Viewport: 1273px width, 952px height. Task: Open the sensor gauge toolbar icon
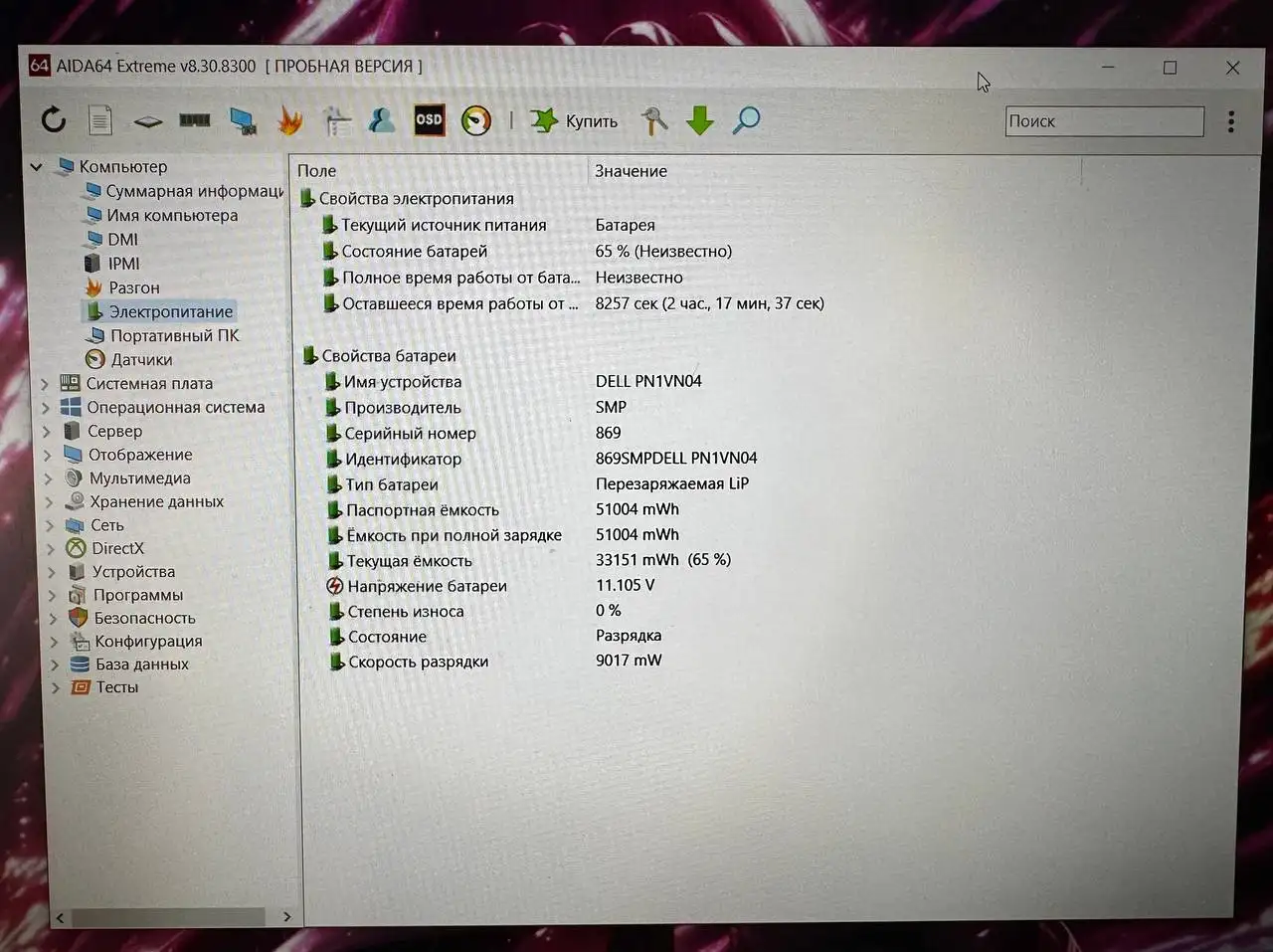tap(476, 121)
